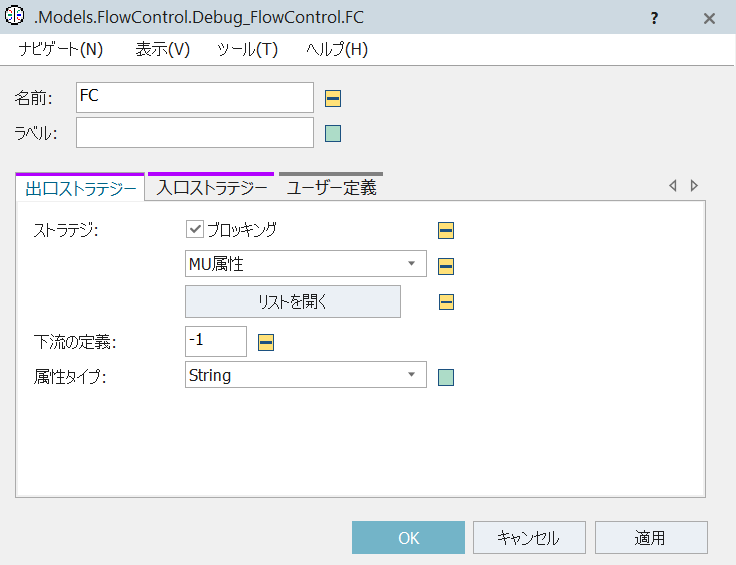Click the 名前: label text
The height and width of the screenshot is (565, 736).
(33, 98)
